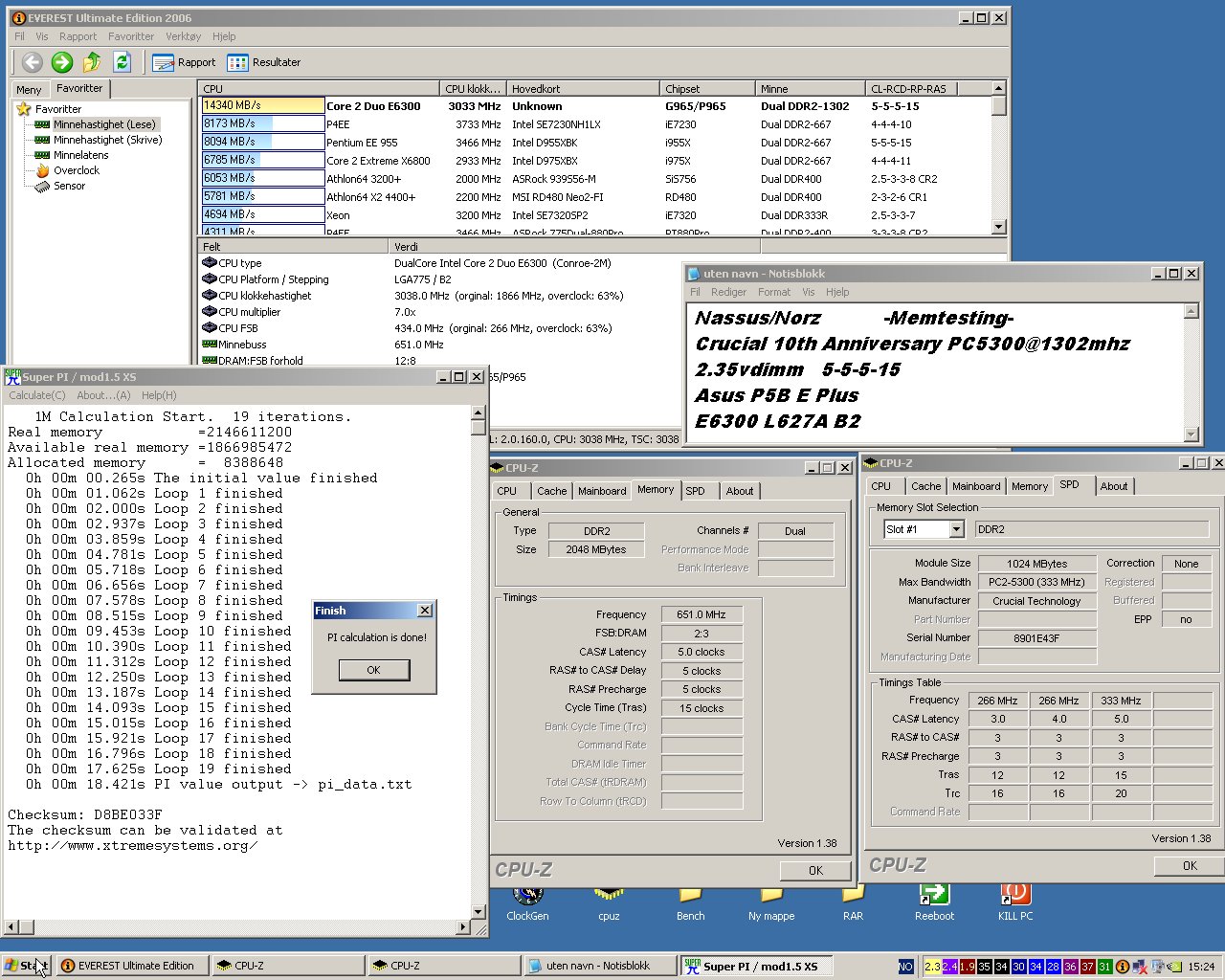Click the Reeboot desktop shortcut
The width and height of the screenshot is (1225, 980).
(x=934, y=904)
